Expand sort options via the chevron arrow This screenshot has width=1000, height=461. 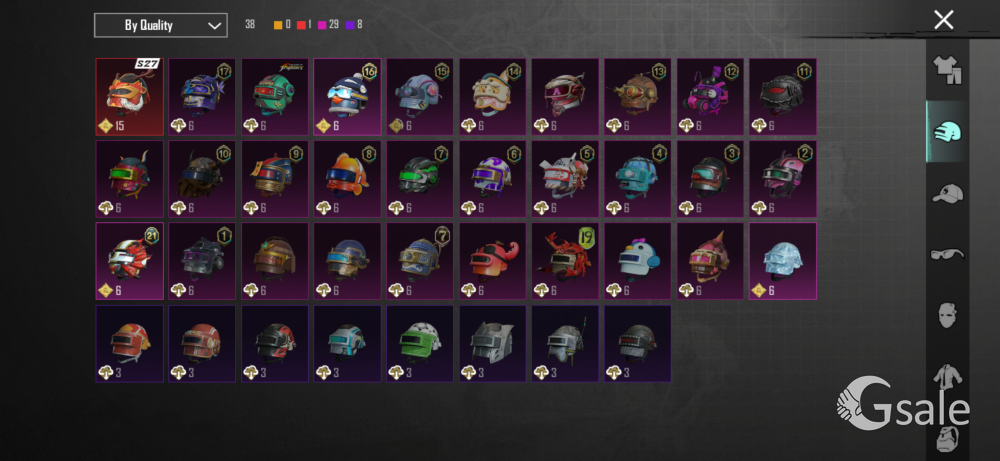214,26
